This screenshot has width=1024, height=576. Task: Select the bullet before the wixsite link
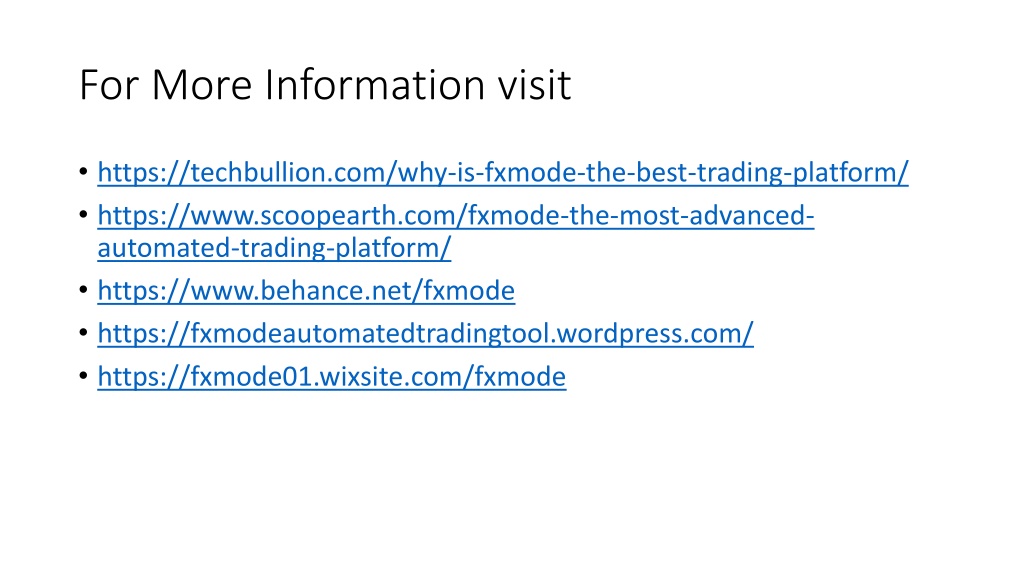[x=84, y=376]
